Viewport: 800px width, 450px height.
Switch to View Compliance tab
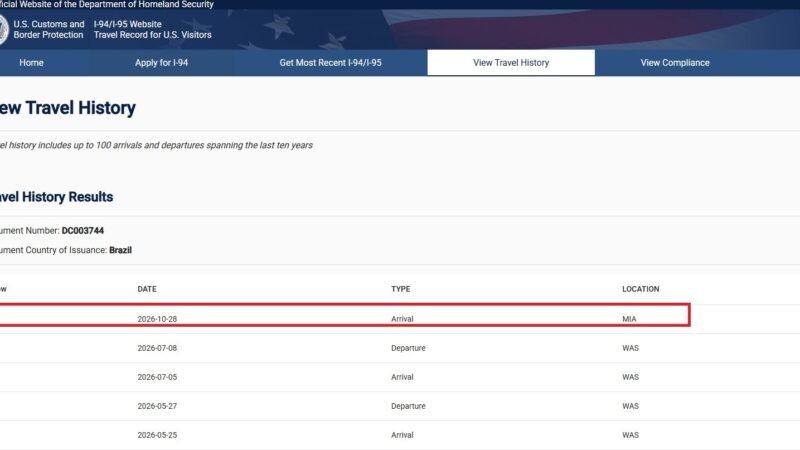674,63
